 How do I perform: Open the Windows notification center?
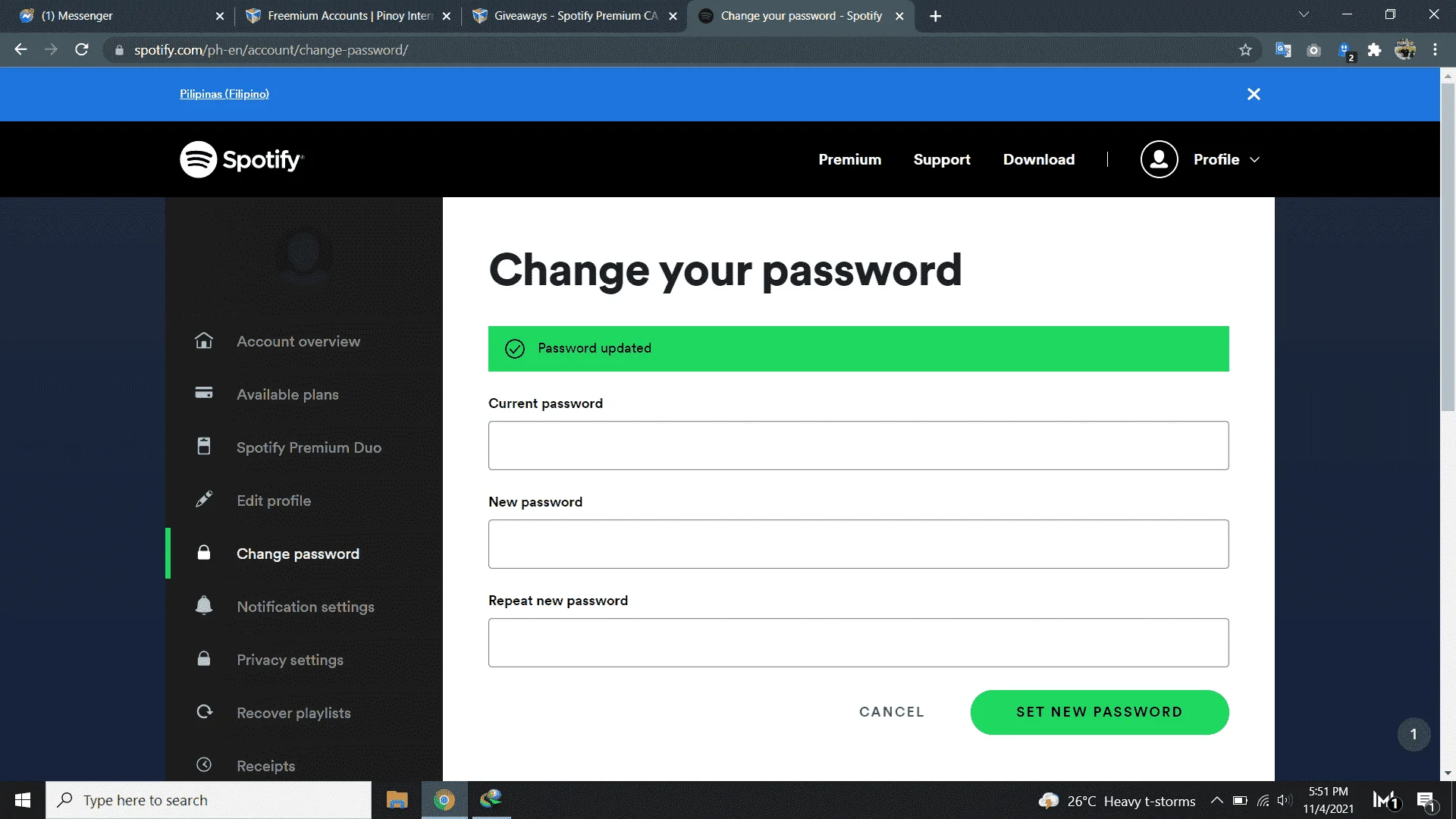pyautogui.click(x=1426, y=801)
